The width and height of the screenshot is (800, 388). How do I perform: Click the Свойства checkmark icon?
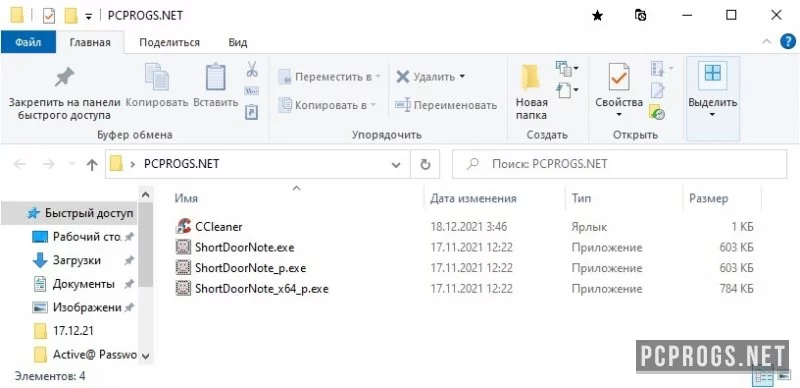619,78
